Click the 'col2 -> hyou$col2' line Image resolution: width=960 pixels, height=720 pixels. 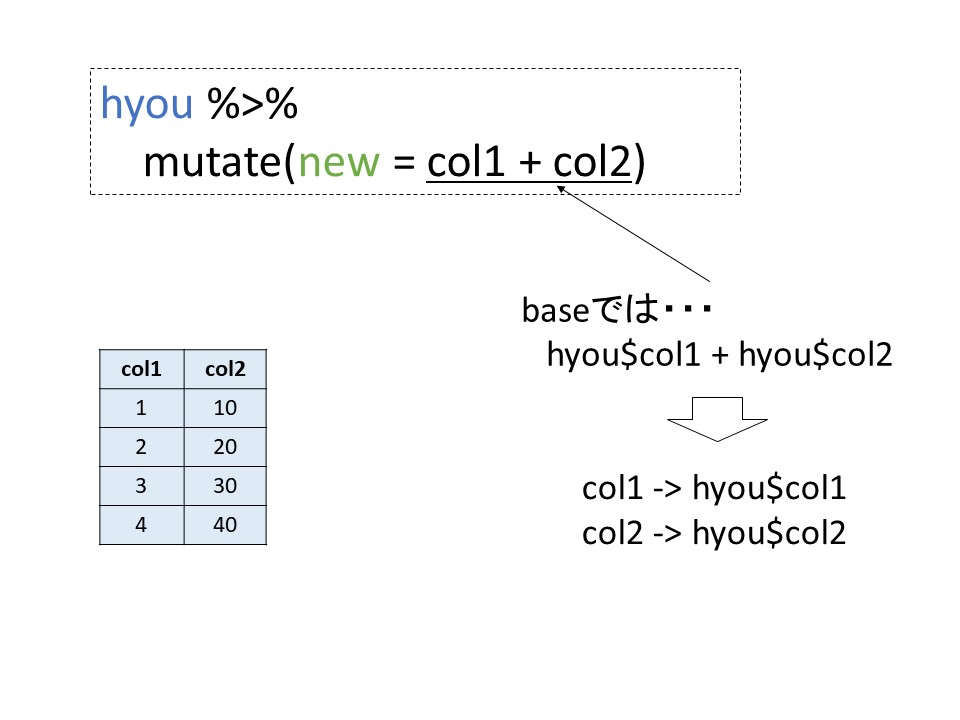(714, 533)
